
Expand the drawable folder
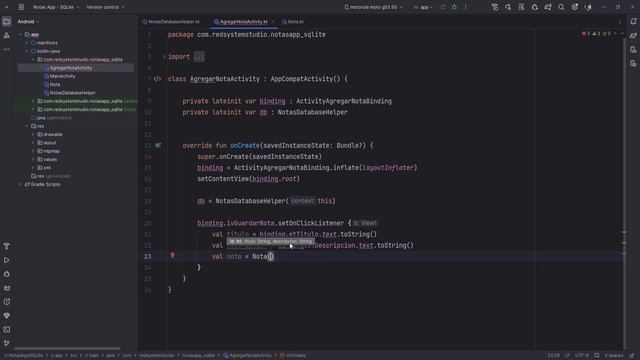click(x=33, y=134)
